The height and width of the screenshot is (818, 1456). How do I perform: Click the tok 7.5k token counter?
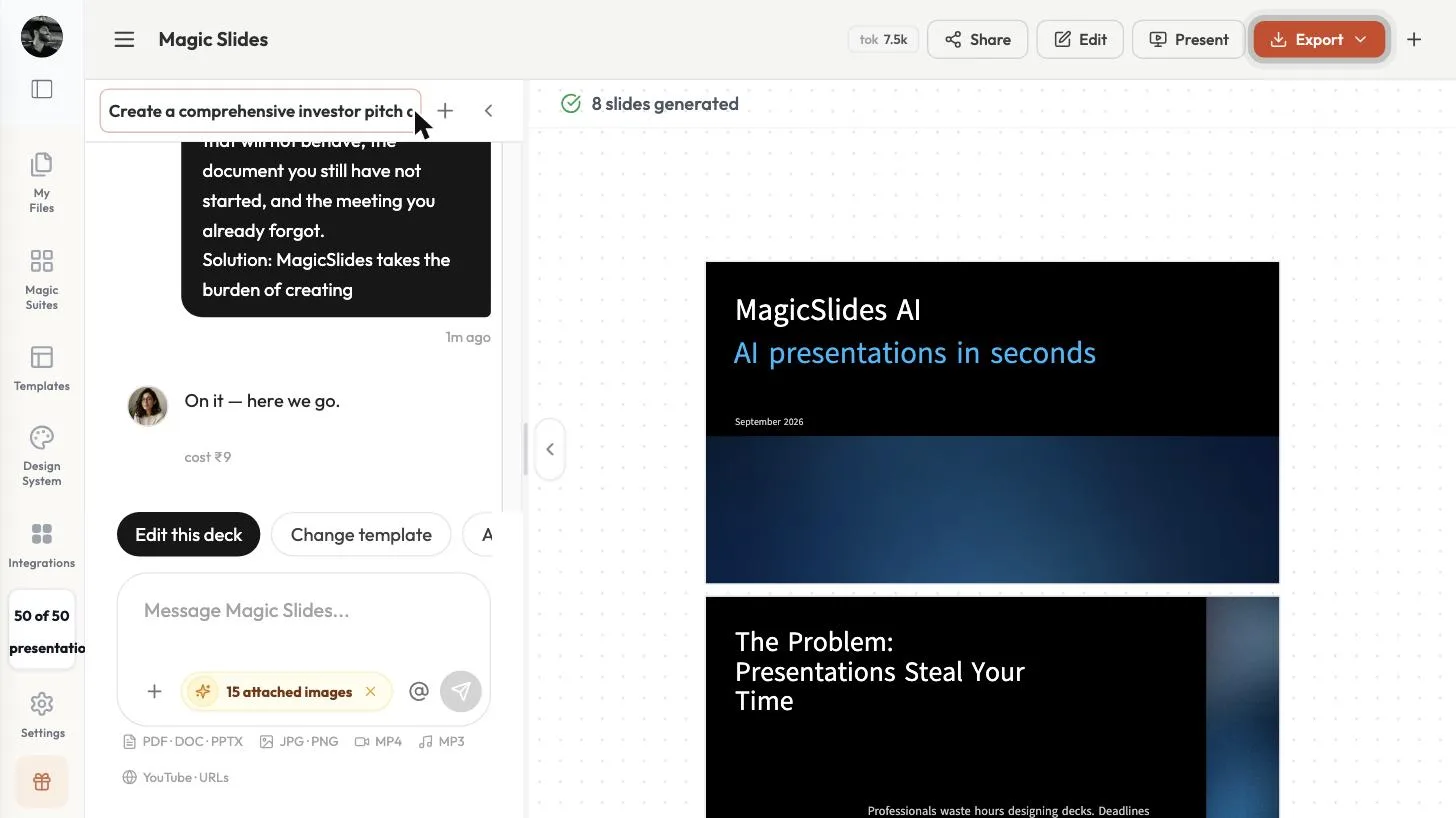[x=883, y=39]
